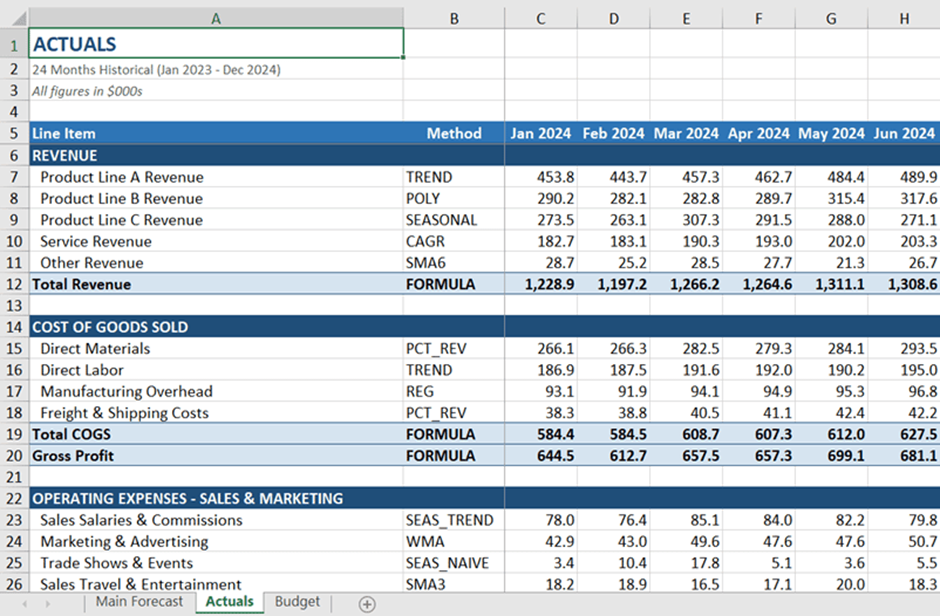
Task: Select row 20 header
Action: [14, 456]
